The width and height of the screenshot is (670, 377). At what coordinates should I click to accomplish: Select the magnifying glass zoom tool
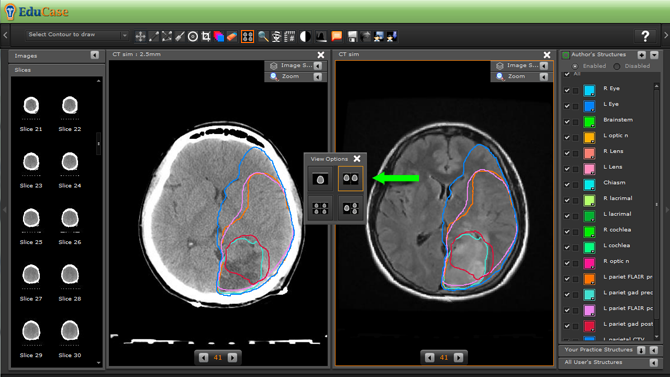tap(263, 37)
